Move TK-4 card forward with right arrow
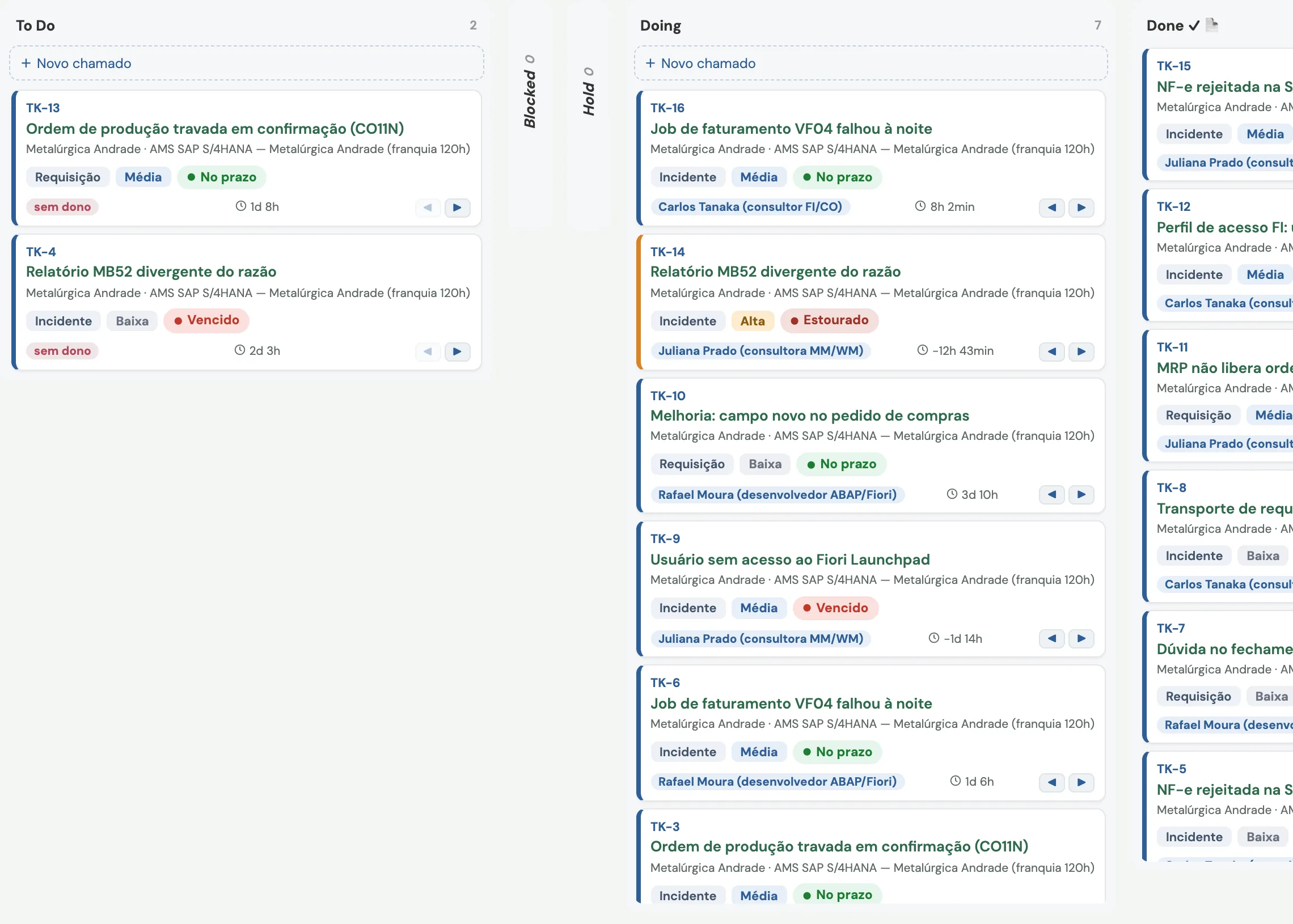This screenshot has height=924, width=1293. click(x=457, y=351)
